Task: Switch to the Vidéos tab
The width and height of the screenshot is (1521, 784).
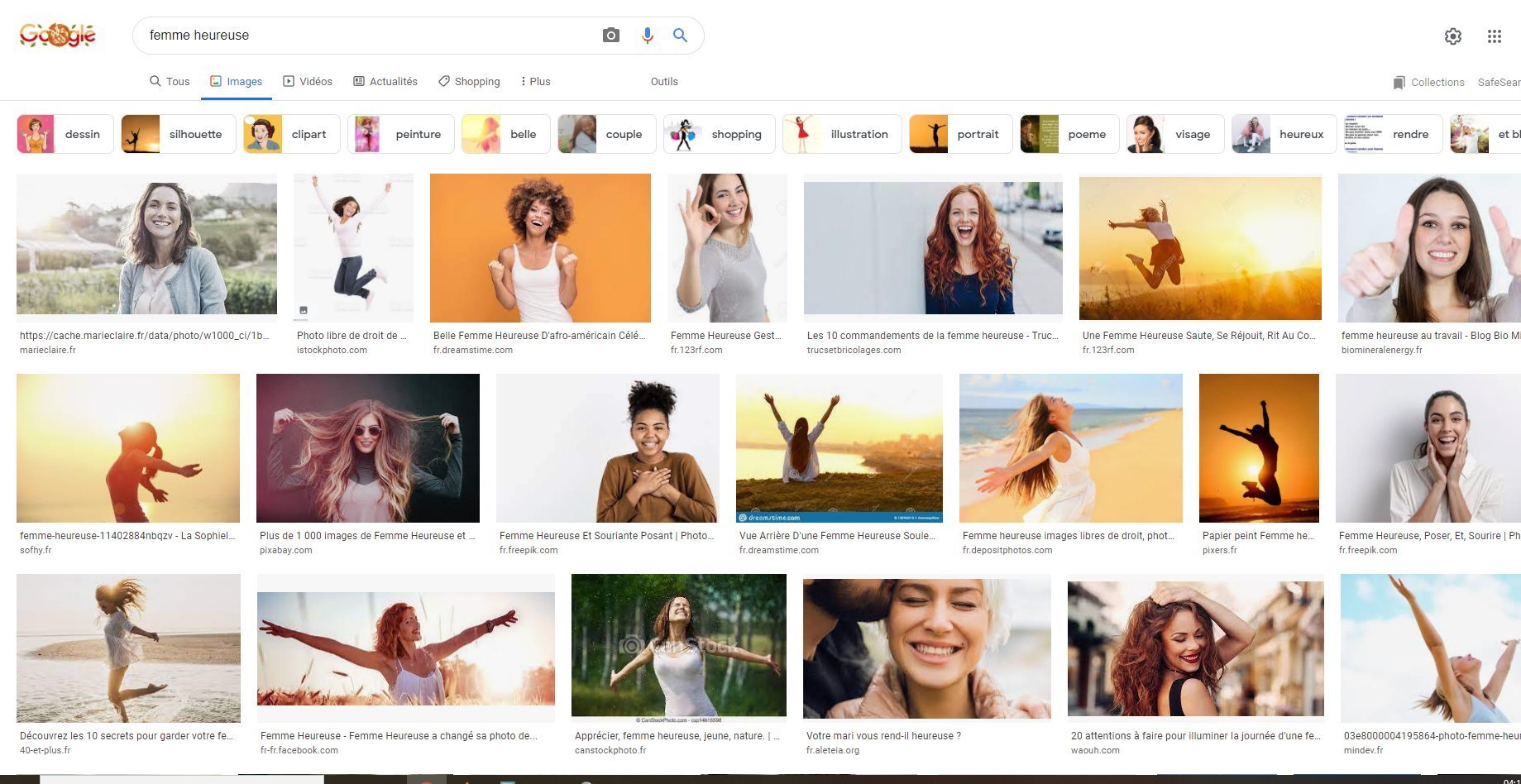Action: 308,82
